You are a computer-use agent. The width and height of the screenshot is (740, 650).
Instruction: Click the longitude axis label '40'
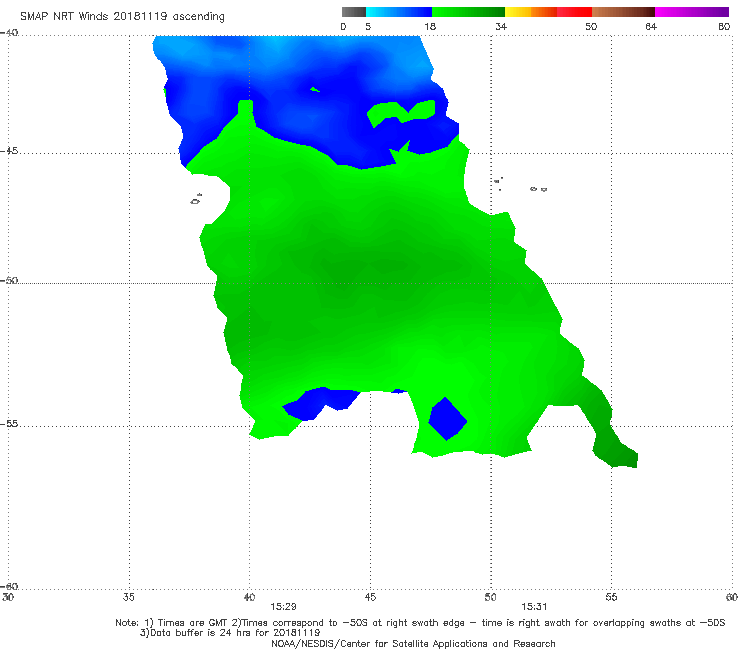pyautogui.click(x=249, y=598)
